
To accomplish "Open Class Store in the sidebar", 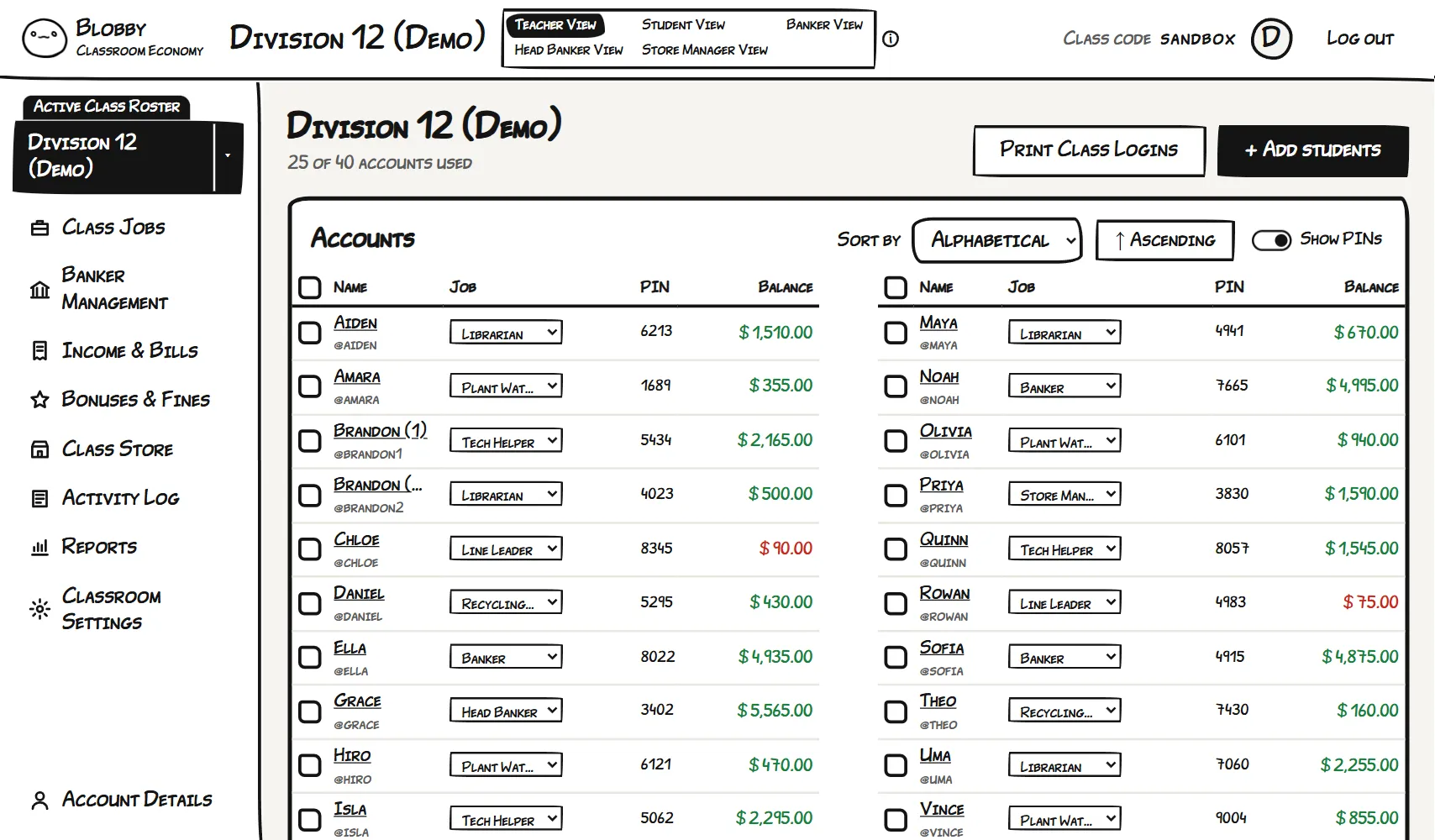I will coord(117,449).
